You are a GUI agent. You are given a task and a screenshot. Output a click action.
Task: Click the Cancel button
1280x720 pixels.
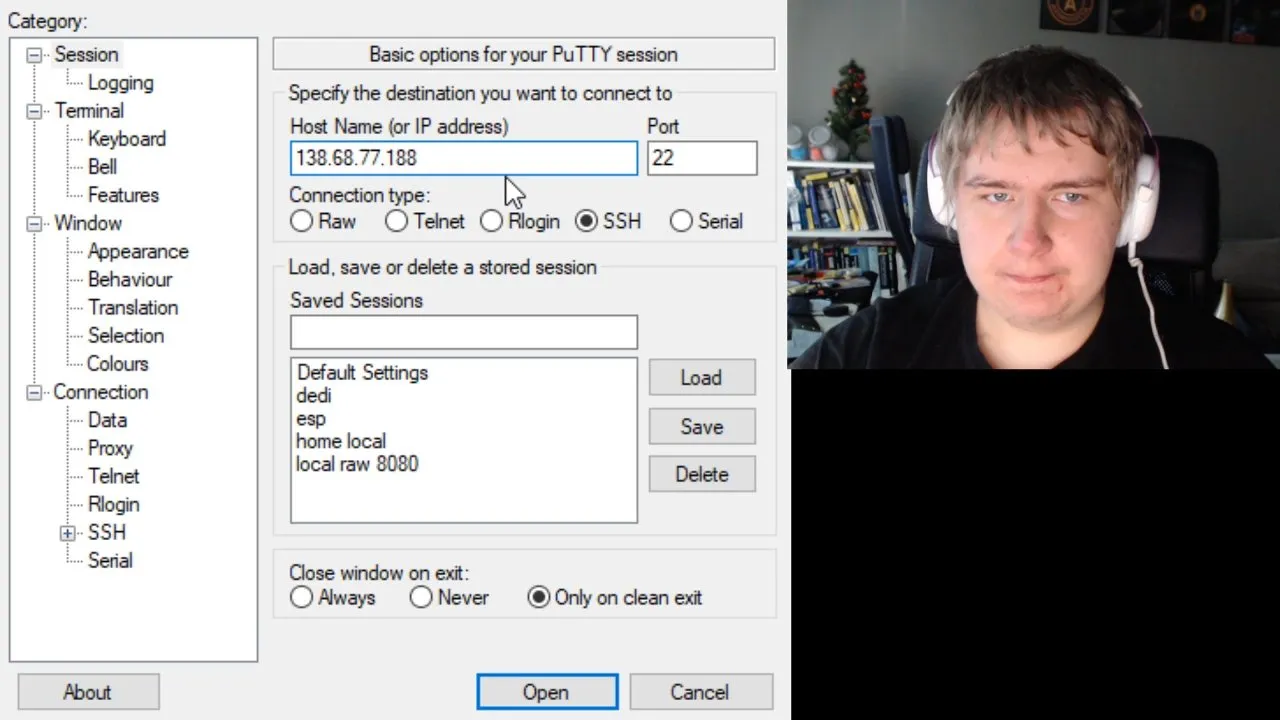(701, 692)
